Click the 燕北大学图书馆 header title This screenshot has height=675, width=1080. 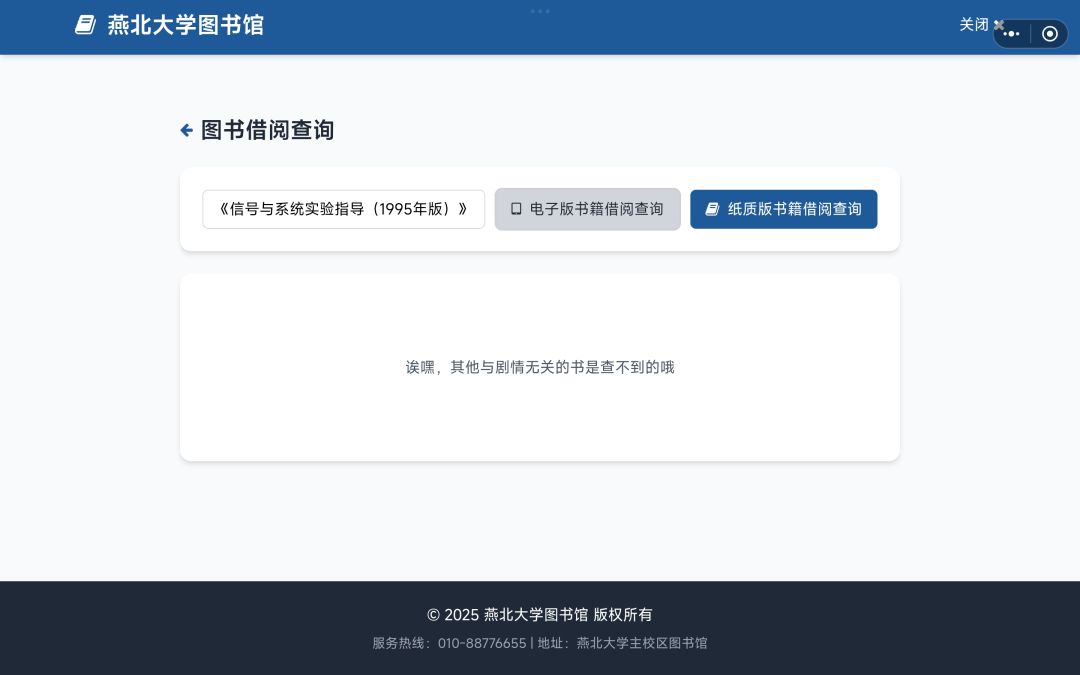[185, 25]
